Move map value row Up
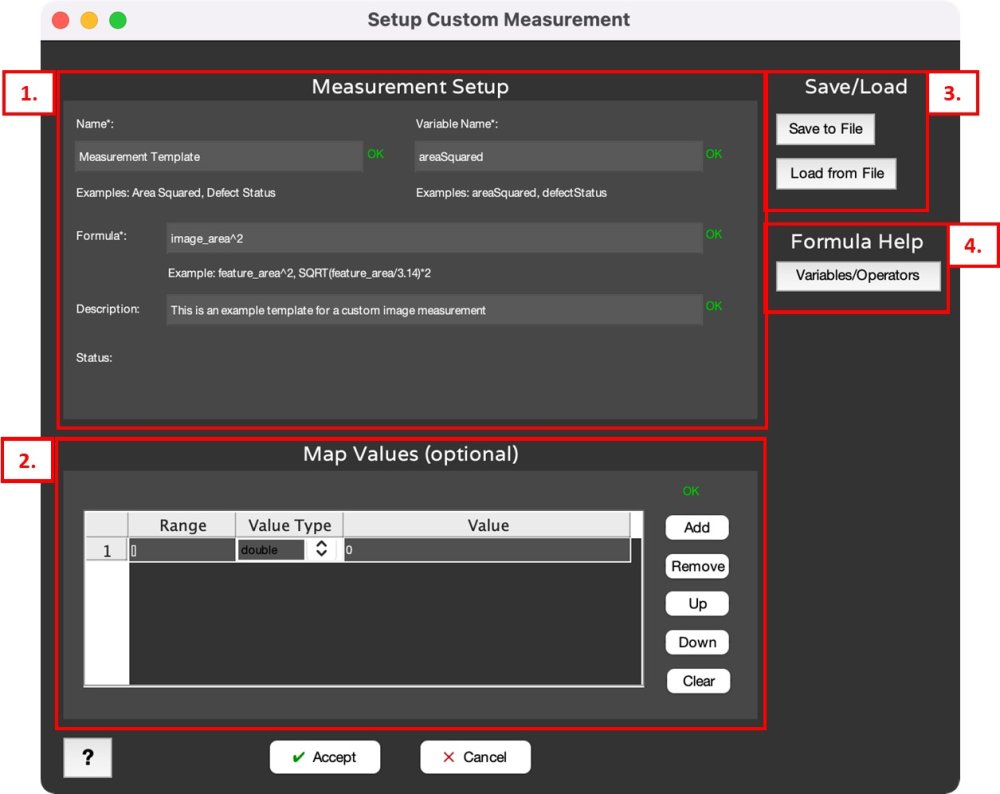Screen dimensions: 1000x794 [x=697, y=604]
